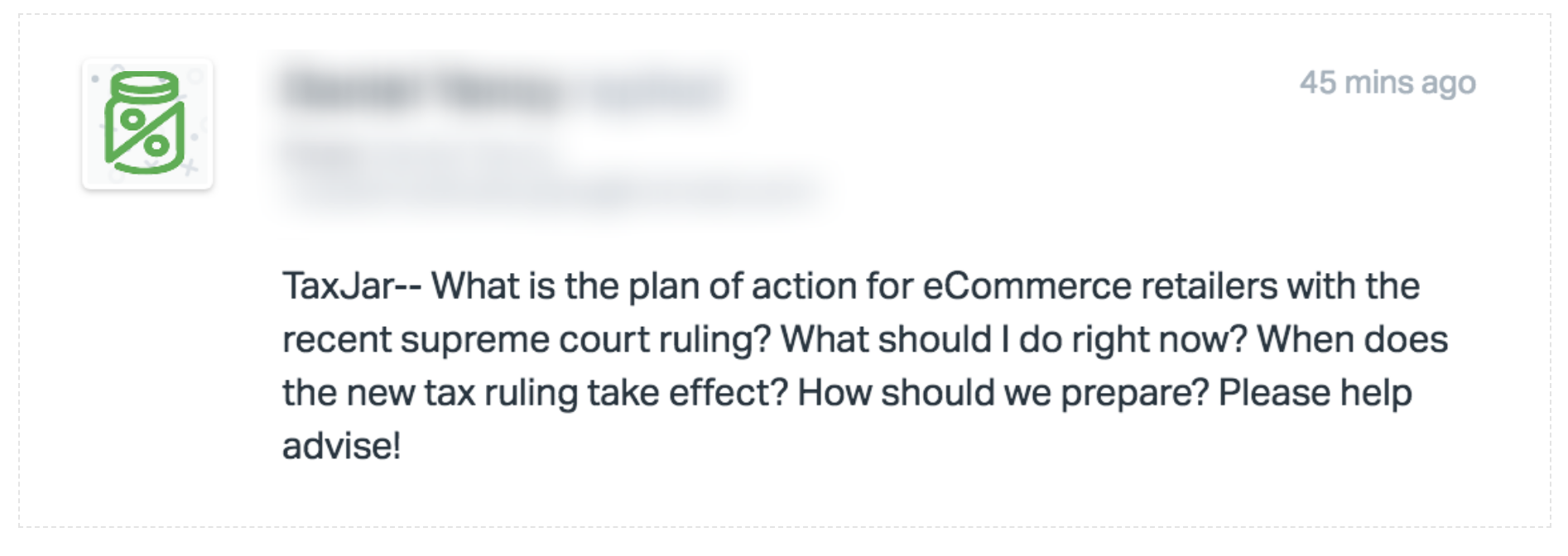This screenshot has width=1568, height=556.
Task: Click the green TaxJar jar avatar
Action: [x=147, y=124]
